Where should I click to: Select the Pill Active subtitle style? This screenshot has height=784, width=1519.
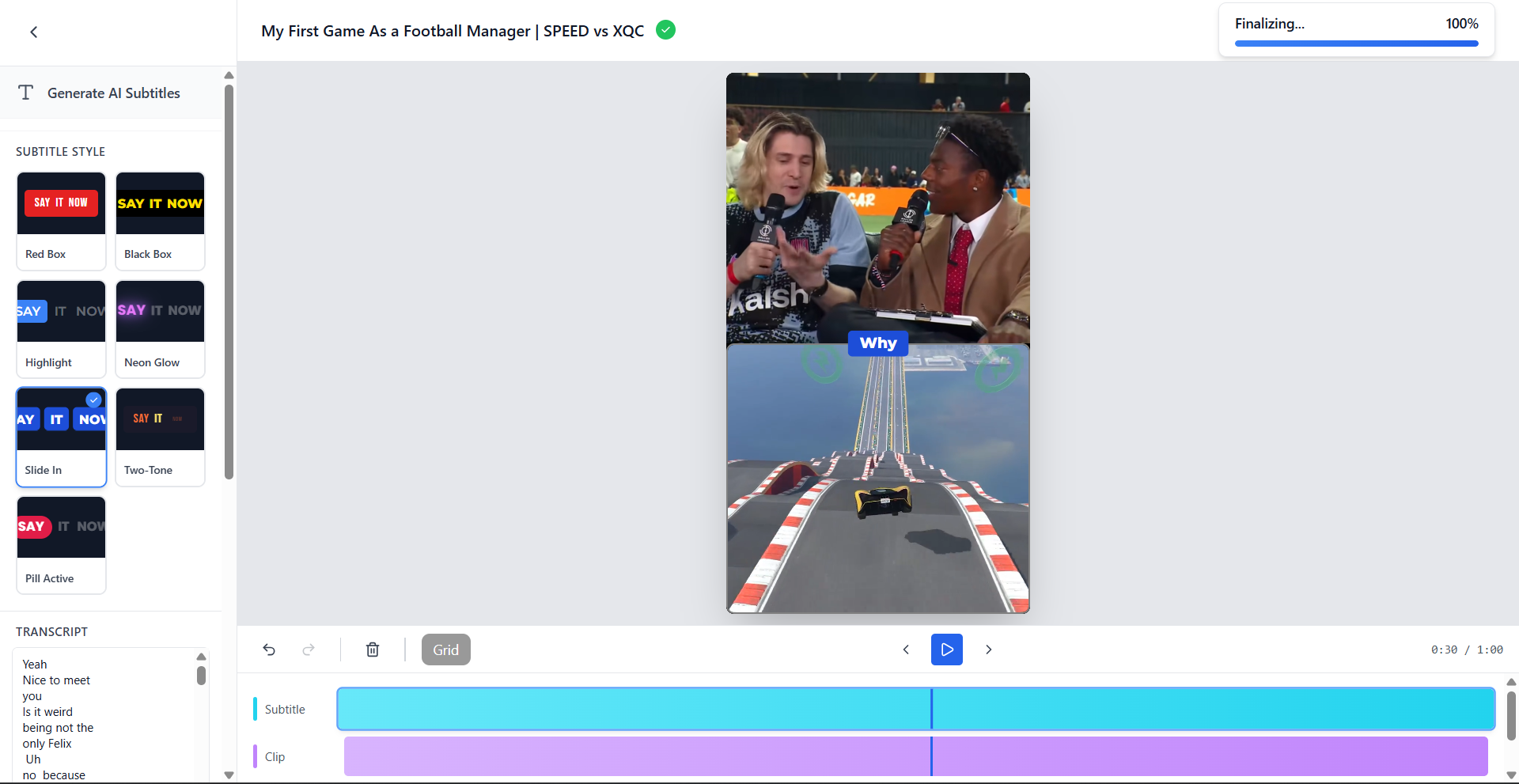(61, 545)
